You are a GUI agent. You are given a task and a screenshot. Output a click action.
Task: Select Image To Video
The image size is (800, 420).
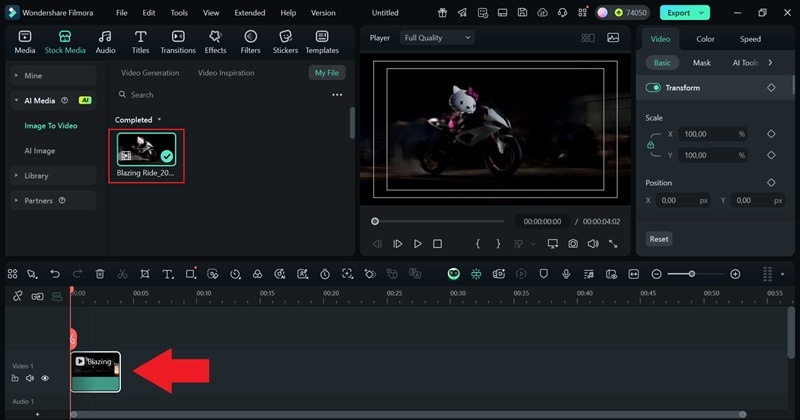tap(51, 126)
